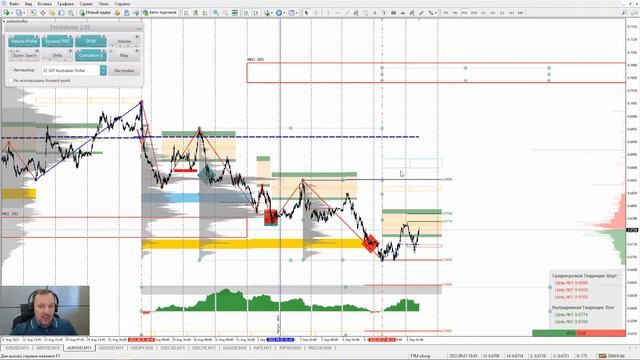Viewport: 640px width, 360px height.
Task: Open the Australian Dollar contract dropdown
Action: 103,70
